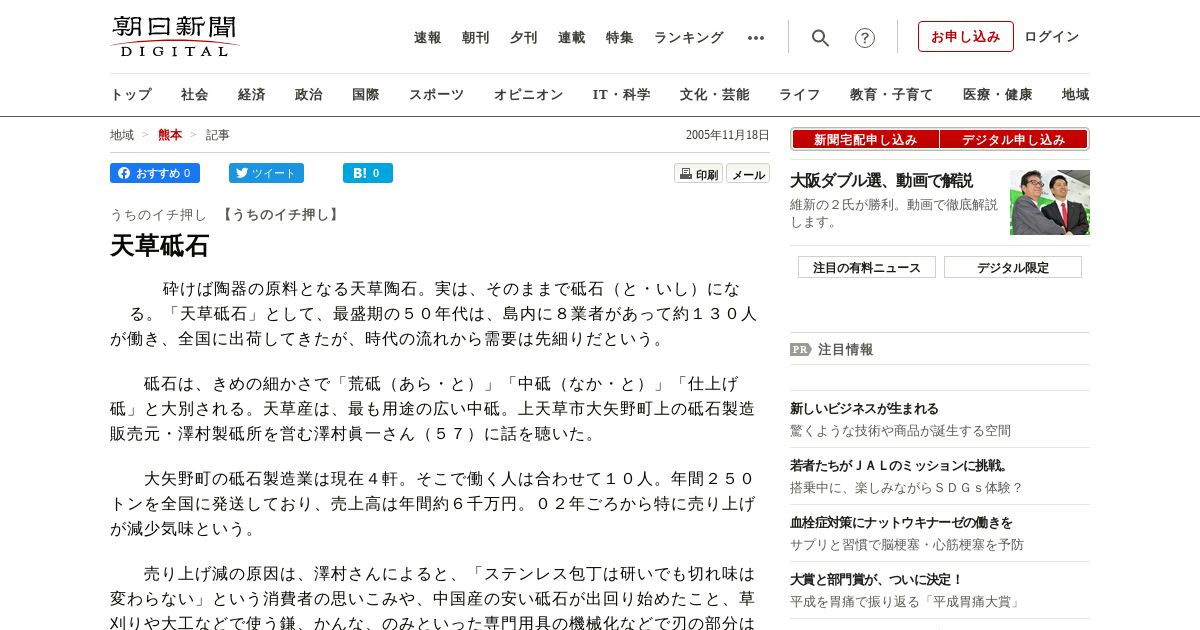Go to 医療・健康 section
Image resolution: width=1200 pixels, height=630 pixels.
tap(998, 95)
